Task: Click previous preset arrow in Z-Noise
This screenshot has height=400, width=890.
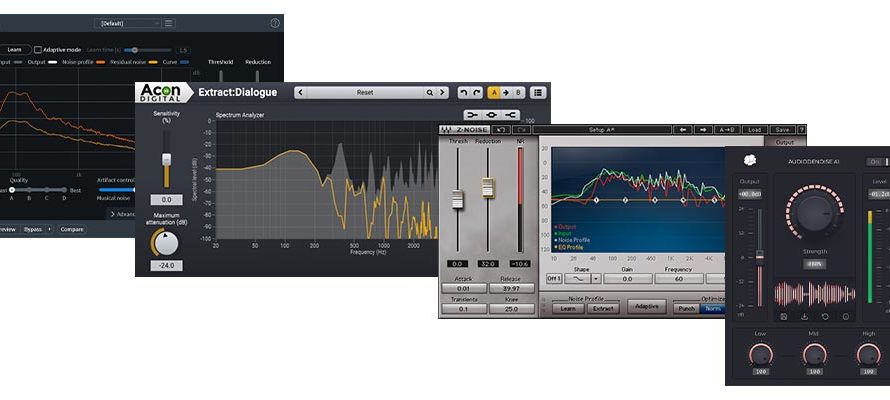Action: (x=683, y=130)
